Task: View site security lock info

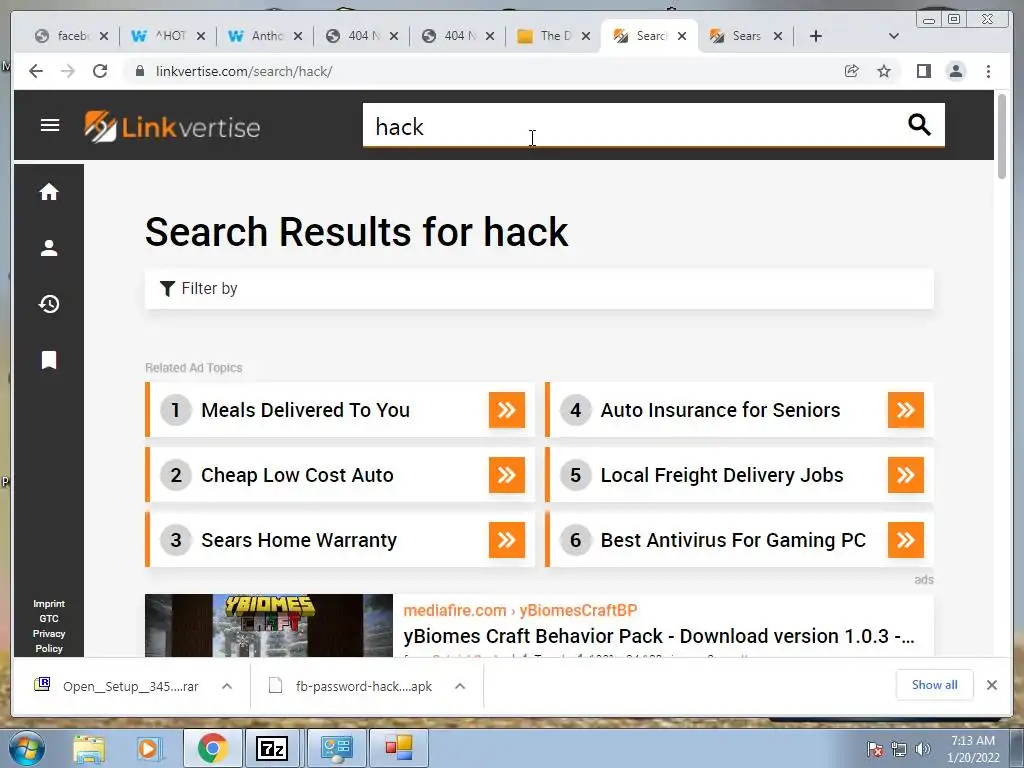Action: [x=139, y=71]
